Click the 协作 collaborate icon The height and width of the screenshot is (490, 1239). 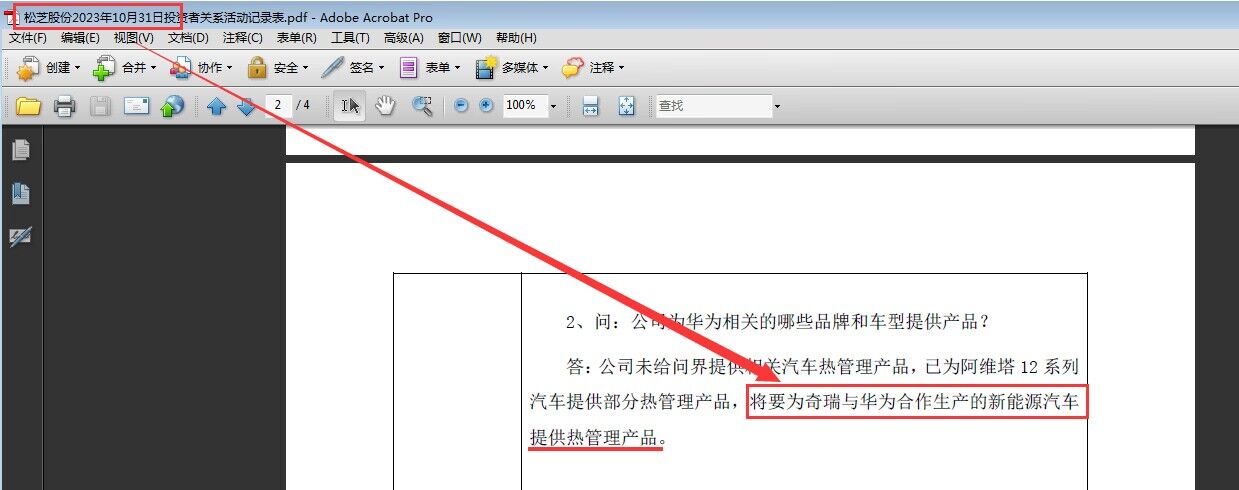click(180, 68)
